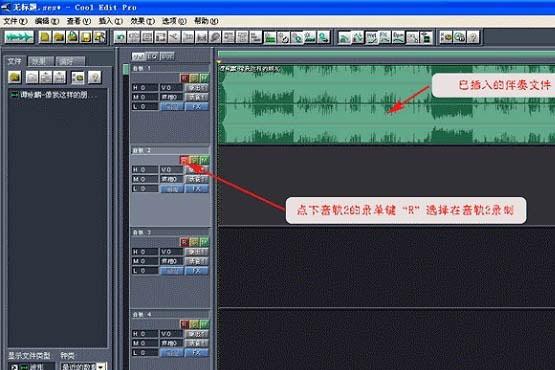Solo track 4 with its S button
The width and height of the screenshot is (555, 370).
pos(194,324)
